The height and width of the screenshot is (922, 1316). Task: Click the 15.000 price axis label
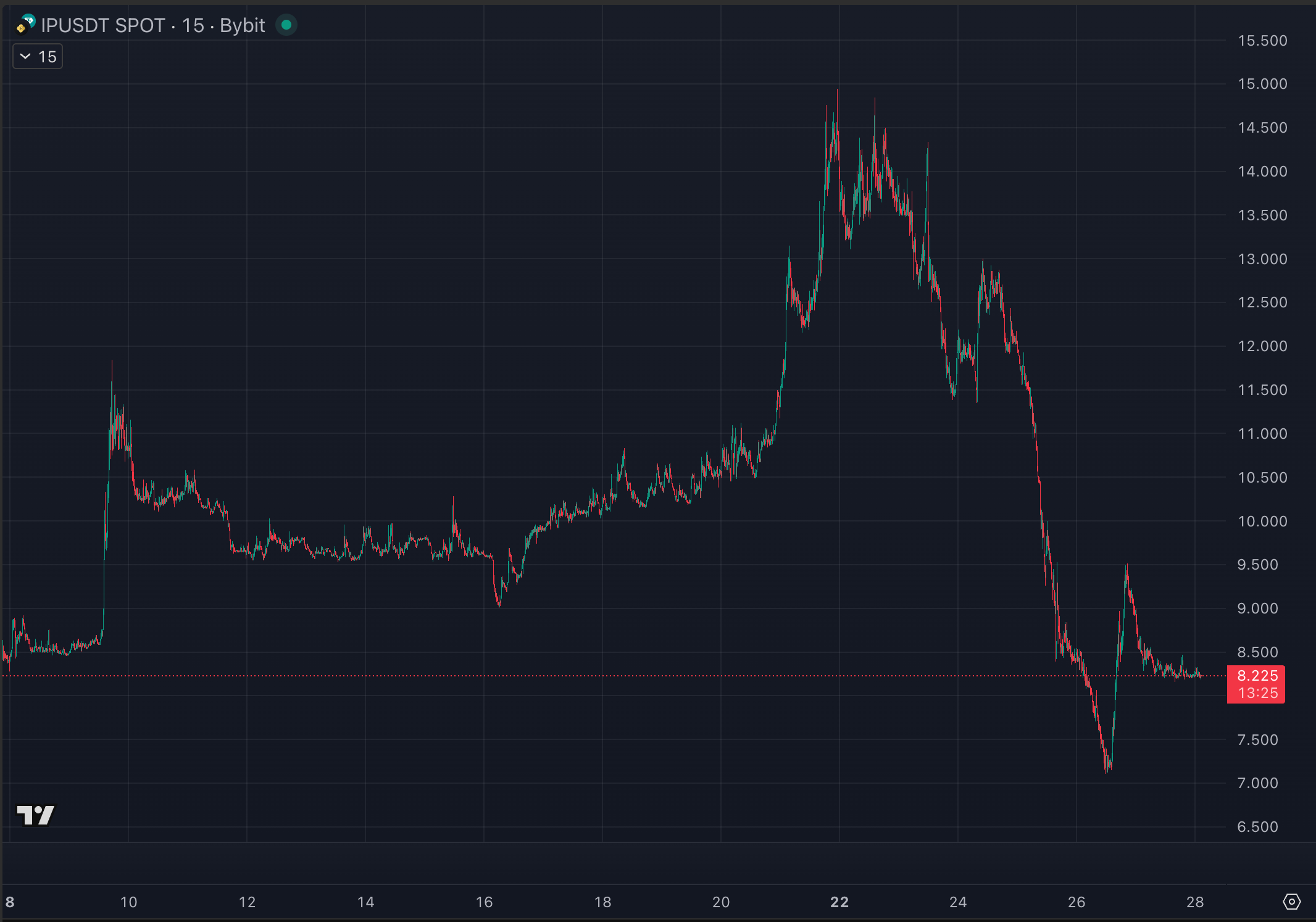(x=1262, y=84)
